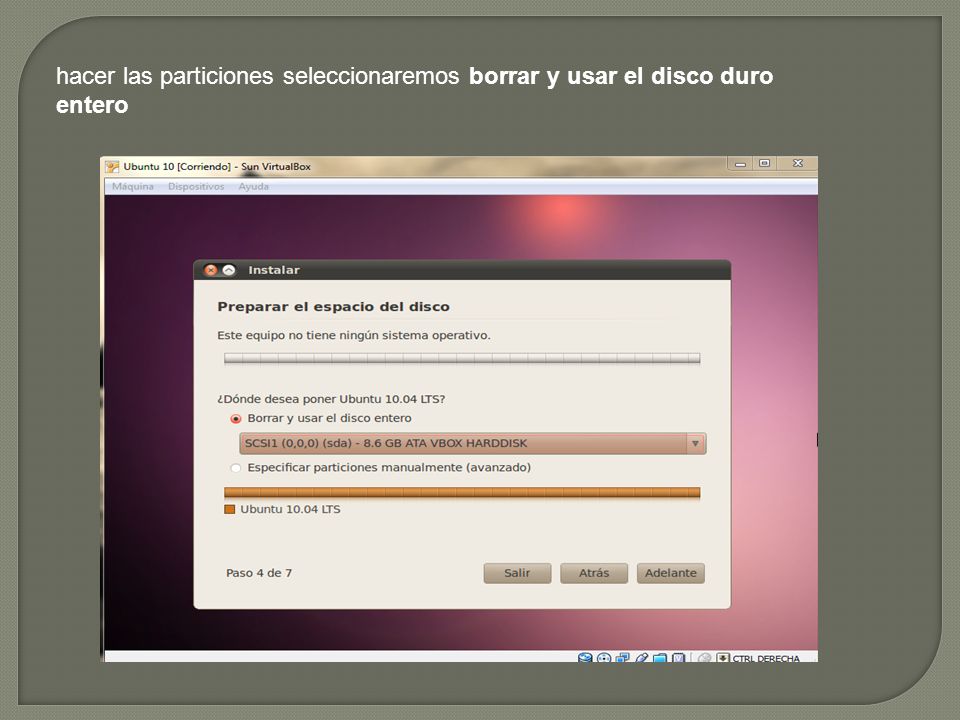This screenshot has width=960, height=720.
Task: Click the VirtualBox title bar application icon
Action: [112, 167]
